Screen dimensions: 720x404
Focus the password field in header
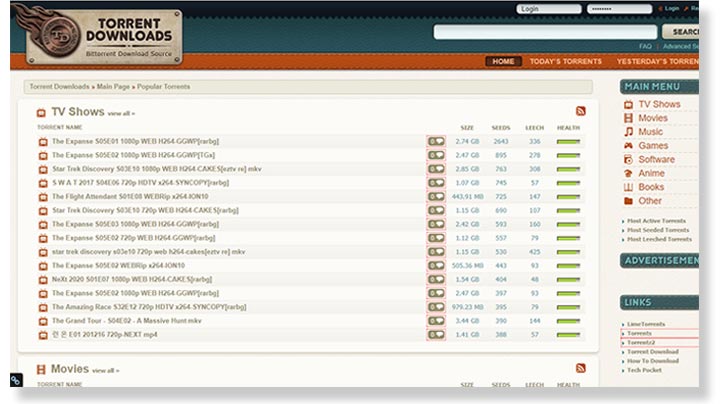point(619,9)
